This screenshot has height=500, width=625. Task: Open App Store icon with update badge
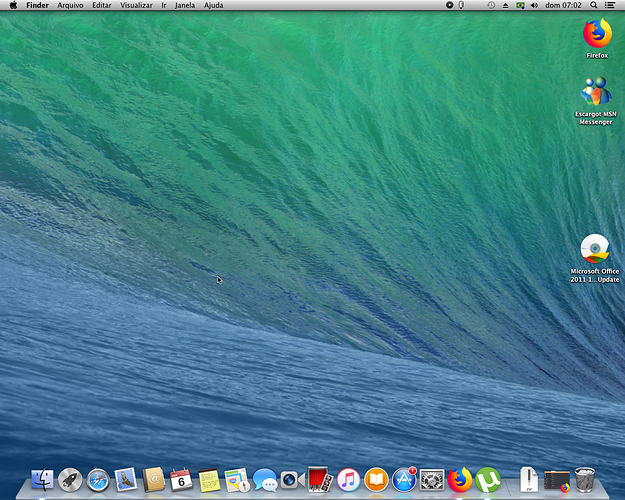(404, 479)
